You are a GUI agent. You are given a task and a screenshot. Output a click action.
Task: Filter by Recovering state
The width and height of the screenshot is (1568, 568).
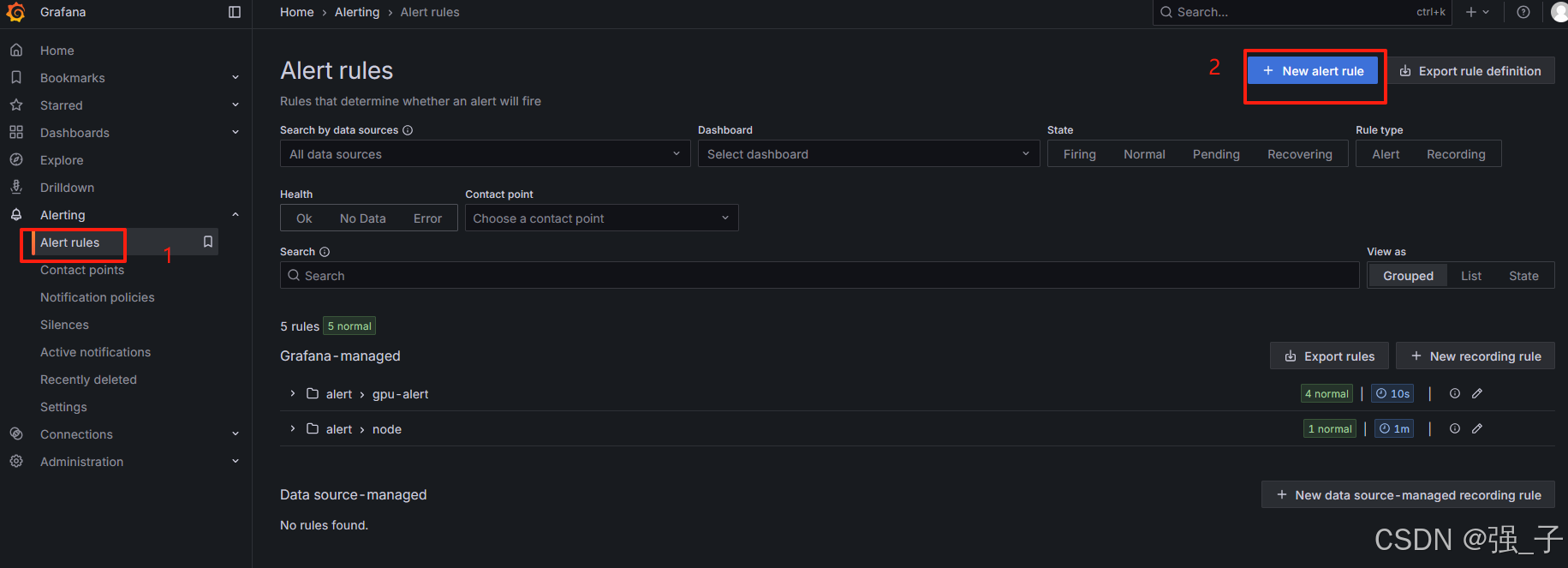[x=1300, y=154]
